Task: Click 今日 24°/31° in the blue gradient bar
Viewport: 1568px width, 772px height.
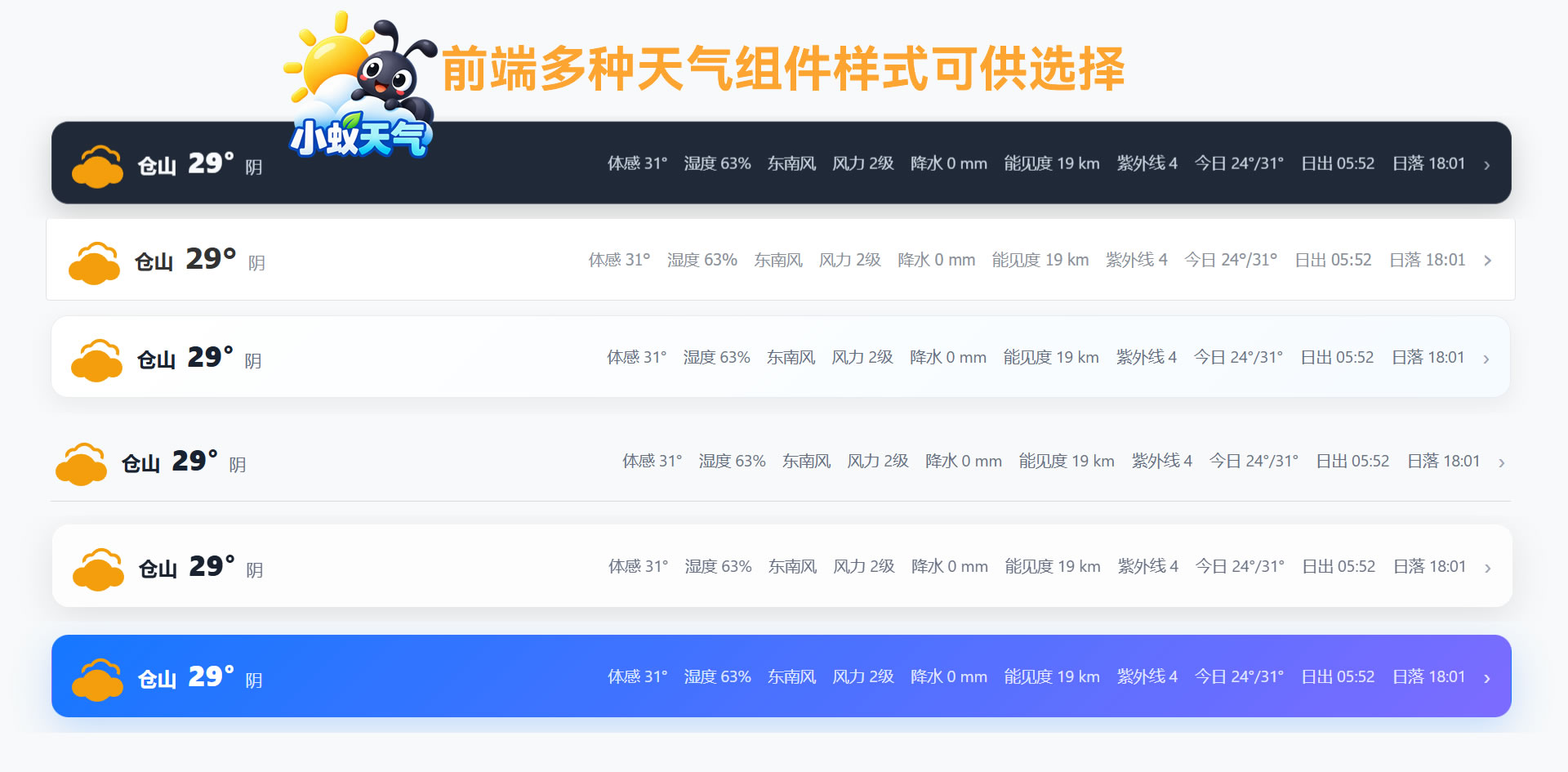Action: tap(1239, 676)
